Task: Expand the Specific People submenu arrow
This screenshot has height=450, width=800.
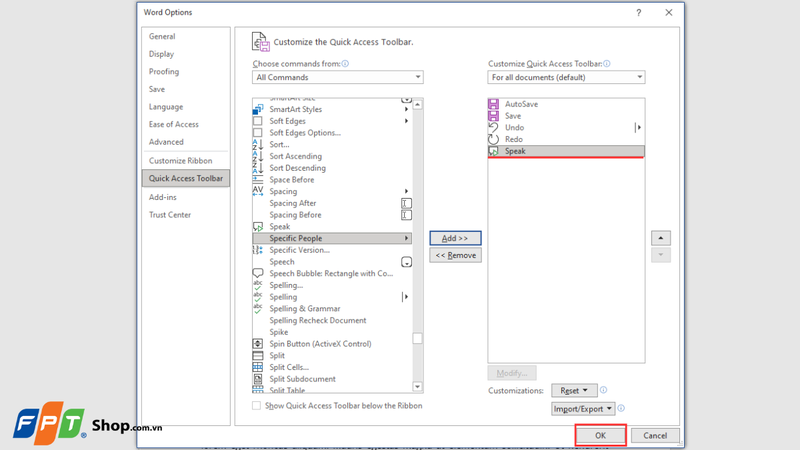Action: 407,238
